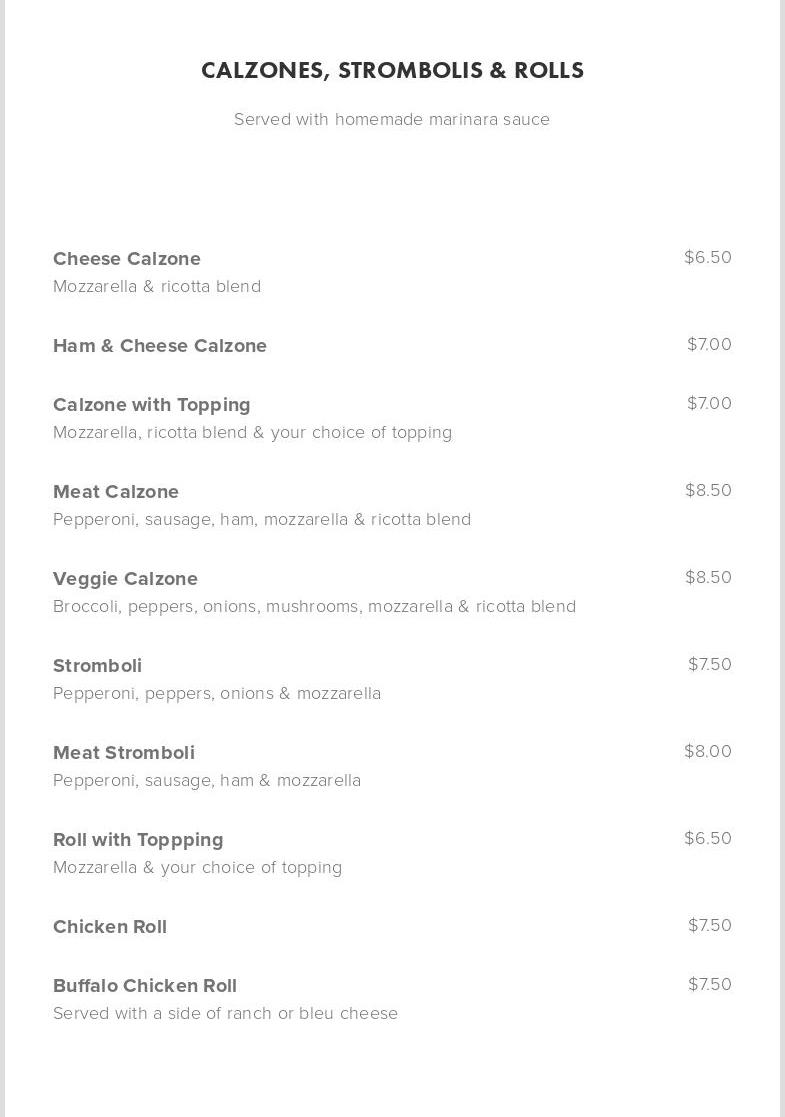Viewport: 785px width, 1117px height.
Task: Click the homemade marinara sauce subtitle
Action: 392,119
